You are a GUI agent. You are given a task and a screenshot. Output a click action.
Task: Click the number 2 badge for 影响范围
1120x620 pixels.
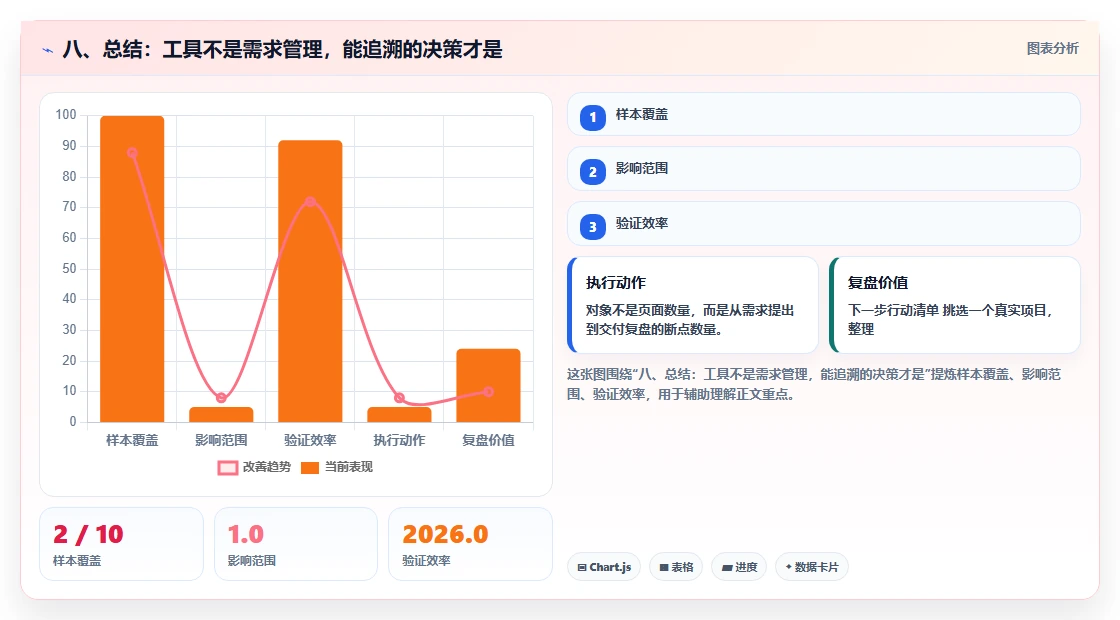pyautogui.click(x=592, y=171)
